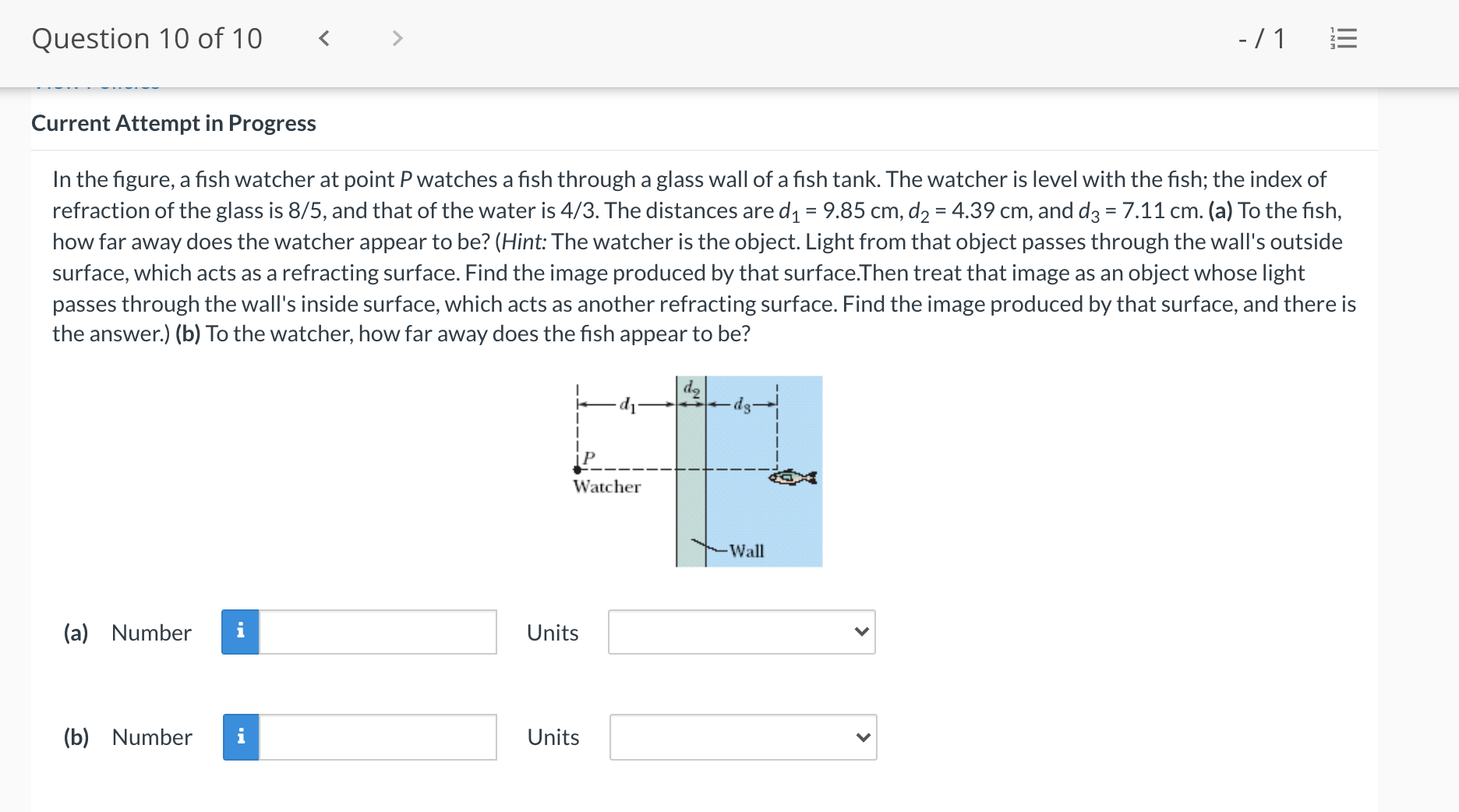Click the Watcher point P in the diagram
This screenshot has height=812, width=1459.
578,468
